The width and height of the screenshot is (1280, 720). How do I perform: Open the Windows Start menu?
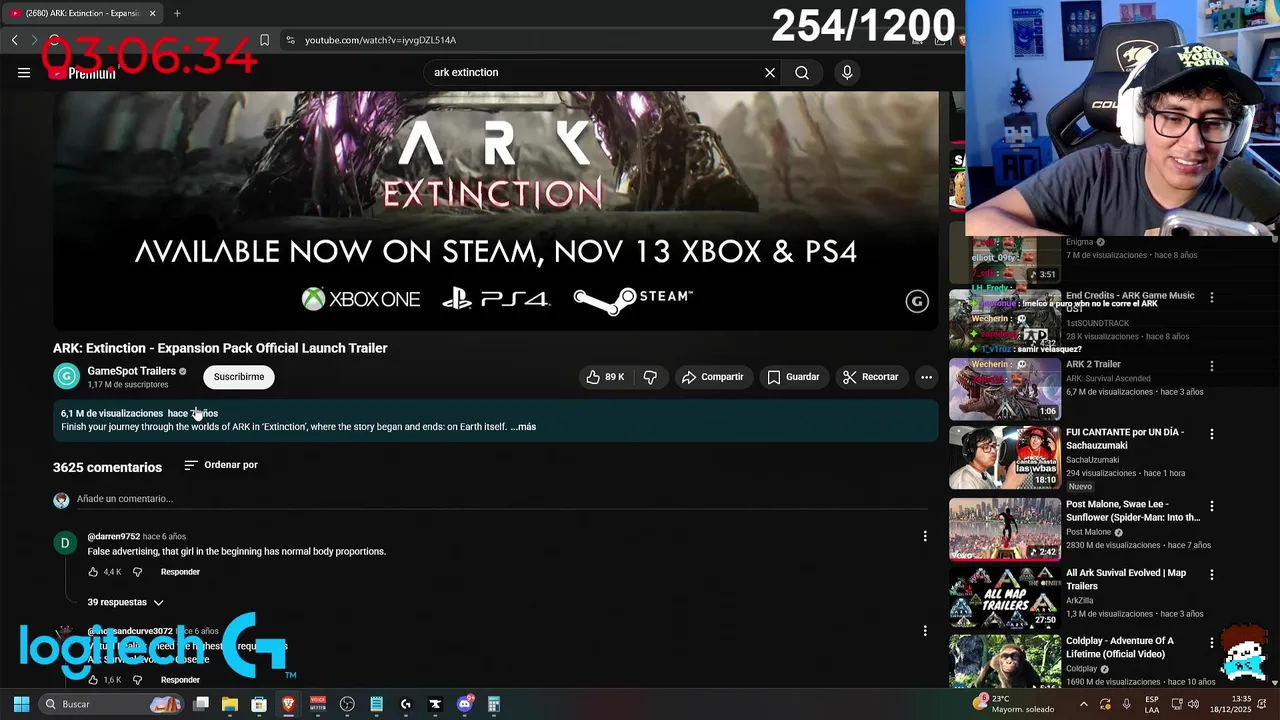coord(21,704)
